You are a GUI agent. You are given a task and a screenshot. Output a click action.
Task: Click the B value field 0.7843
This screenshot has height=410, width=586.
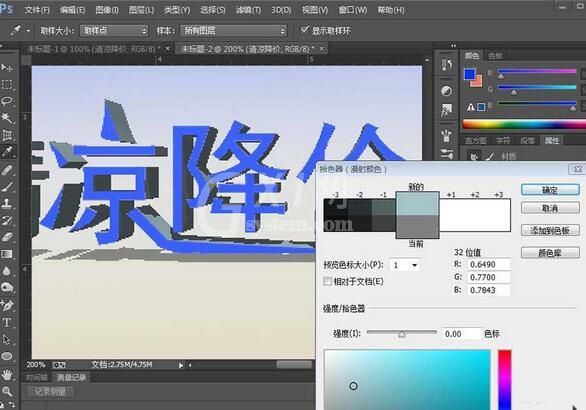pyautogui.click(x=489, y=290)
